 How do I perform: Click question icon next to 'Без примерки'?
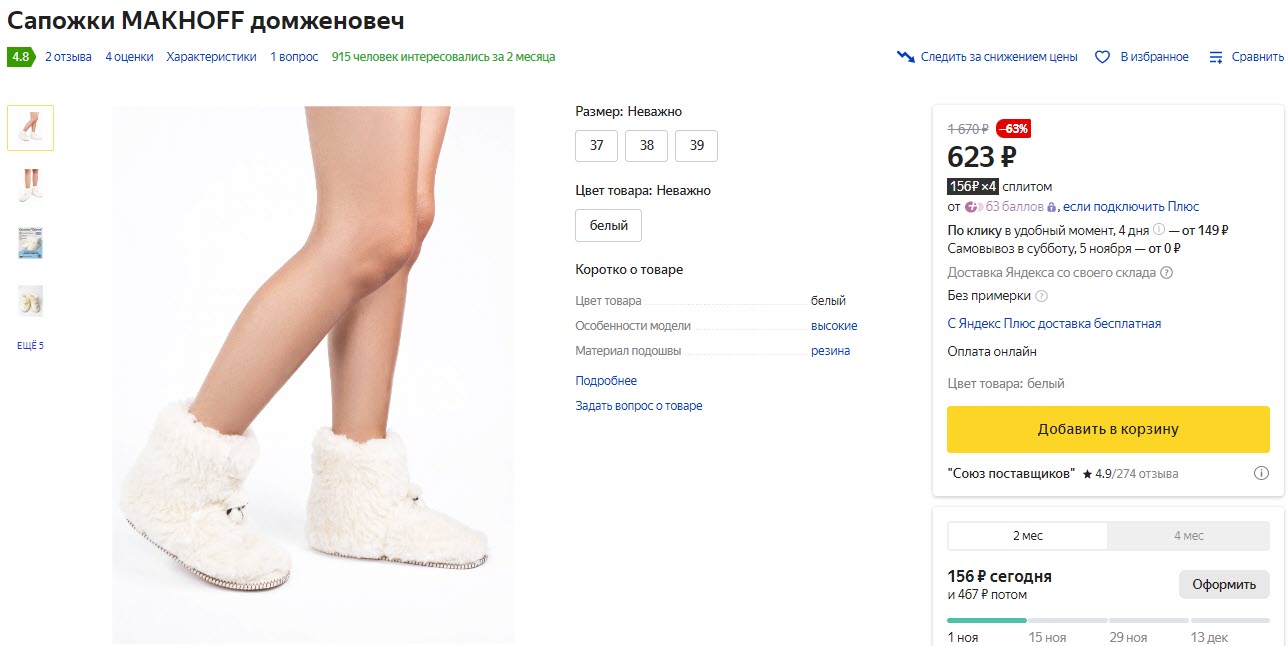tap(1041, 296)
